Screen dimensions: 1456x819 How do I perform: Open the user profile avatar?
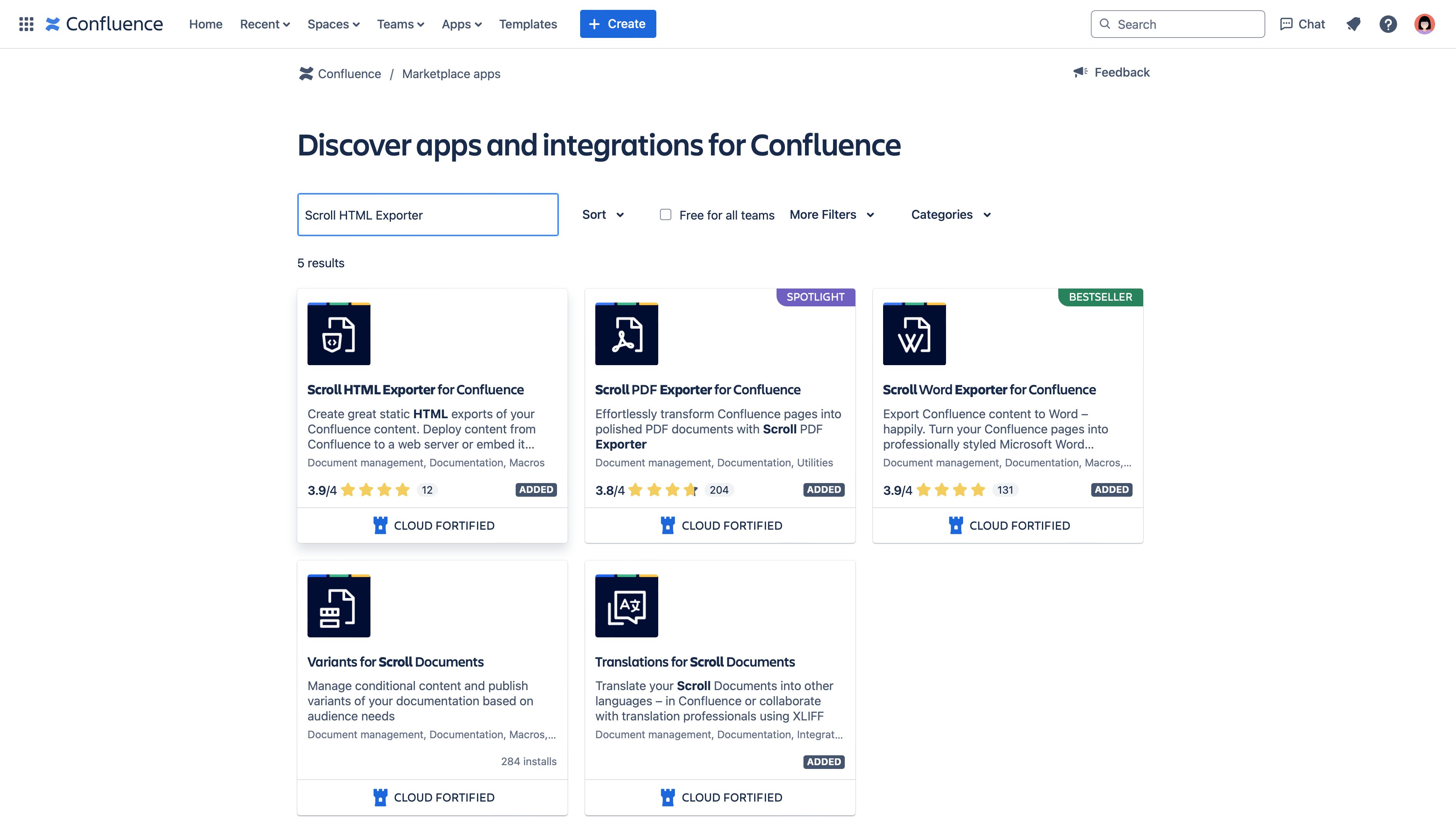1424,24
